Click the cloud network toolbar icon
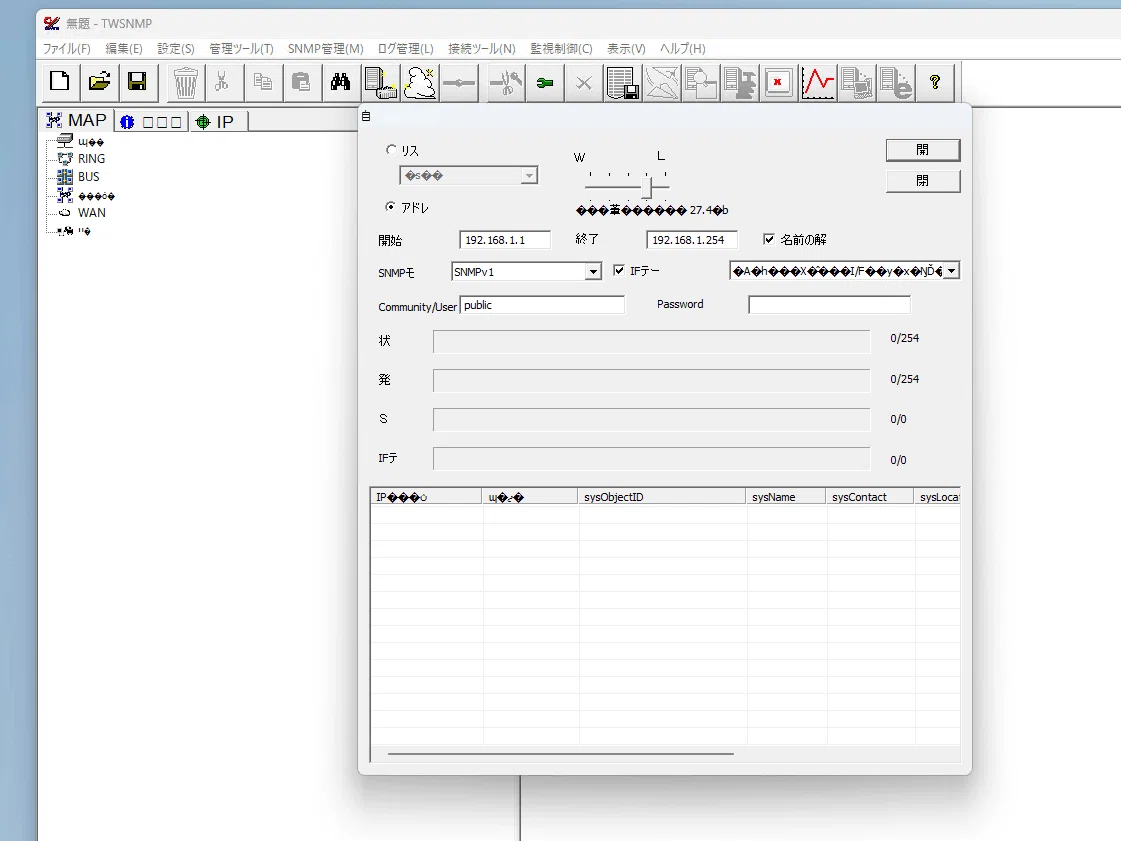This screenshot has height=841, width=1121. (420, 82)
